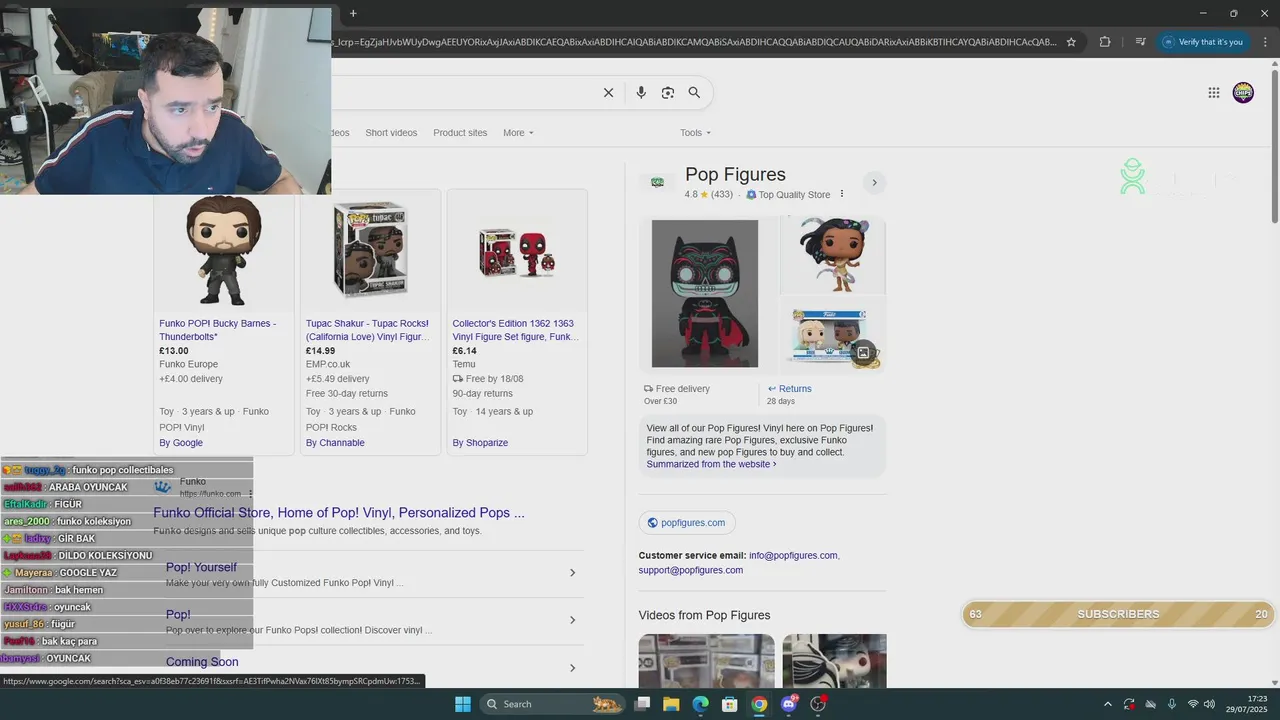The image size is (1280, 720).
Task: Open Collector's Edition 1362 1363 product link
Action: coord(515,330)
